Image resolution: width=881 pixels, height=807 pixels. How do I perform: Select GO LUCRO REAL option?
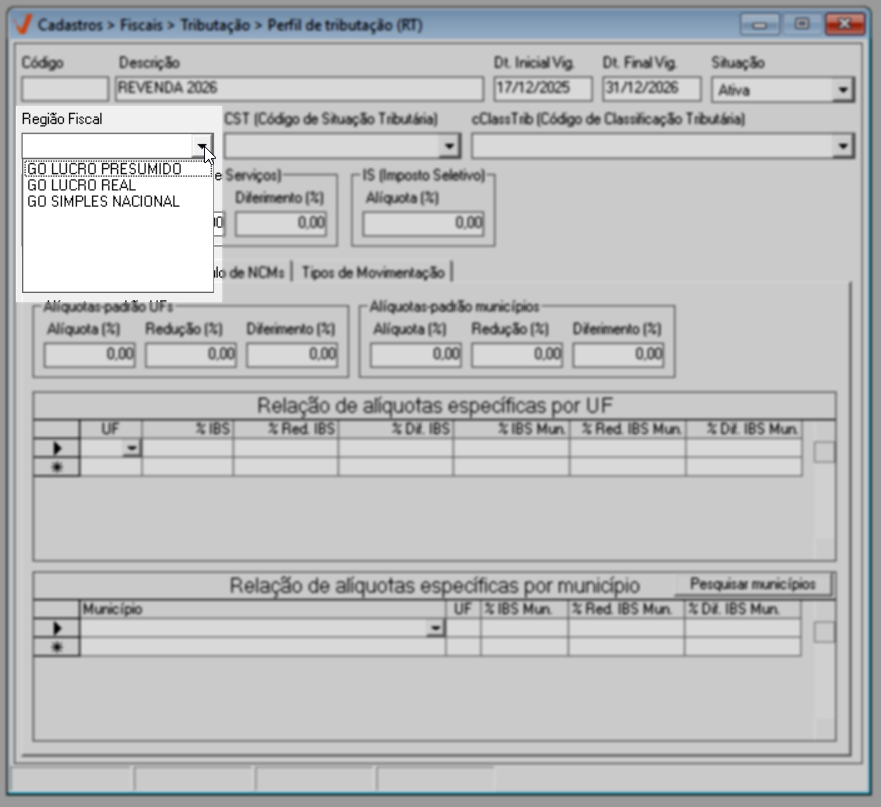click(81, 185)
